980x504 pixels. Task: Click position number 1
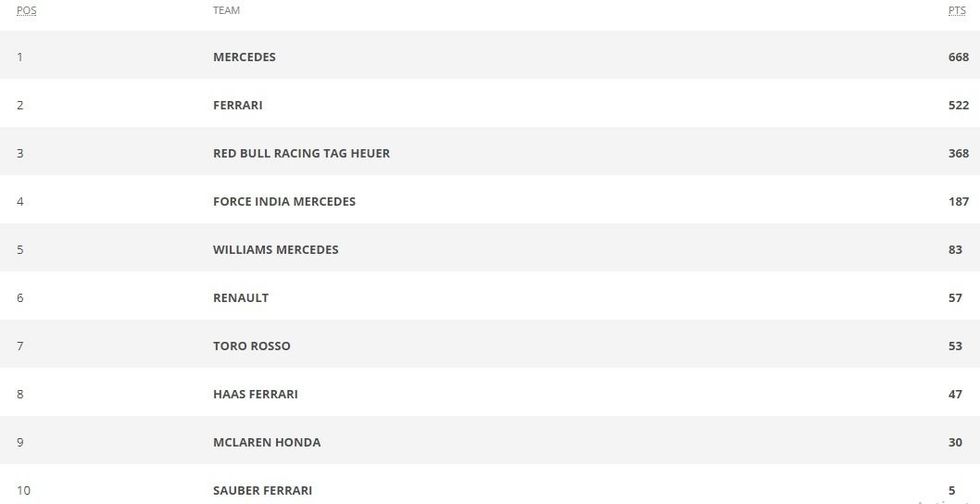pos(20,57)
